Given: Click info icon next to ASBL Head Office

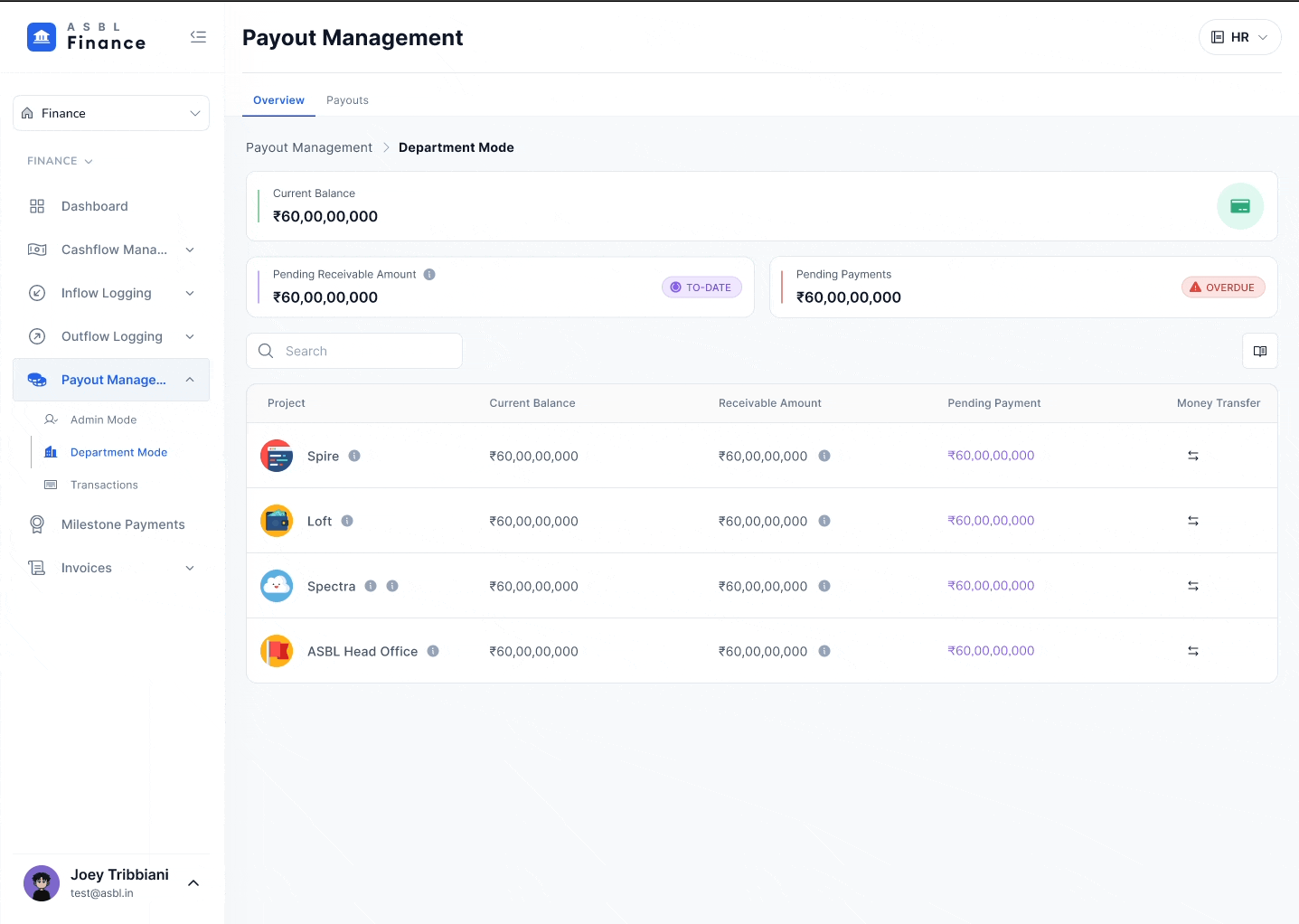Looking at the screenshot, I should pos(433,651).
